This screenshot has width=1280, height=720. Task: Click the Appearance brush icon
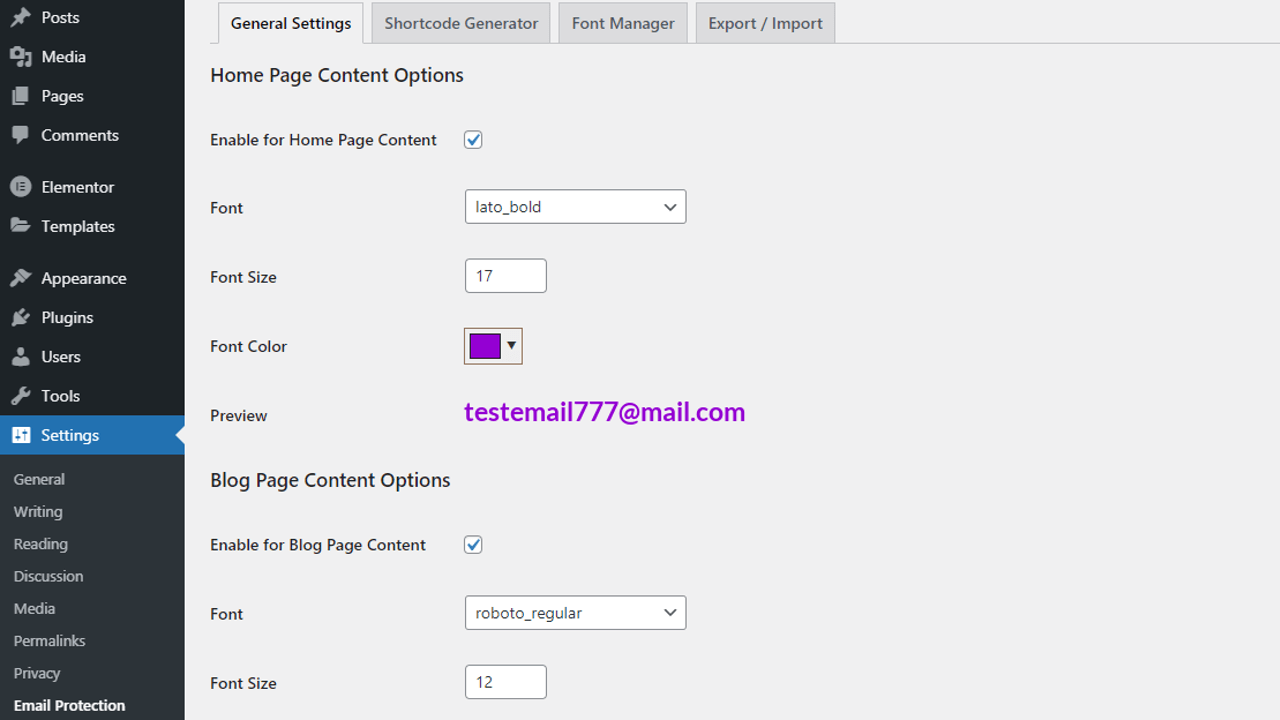point(22,278)
